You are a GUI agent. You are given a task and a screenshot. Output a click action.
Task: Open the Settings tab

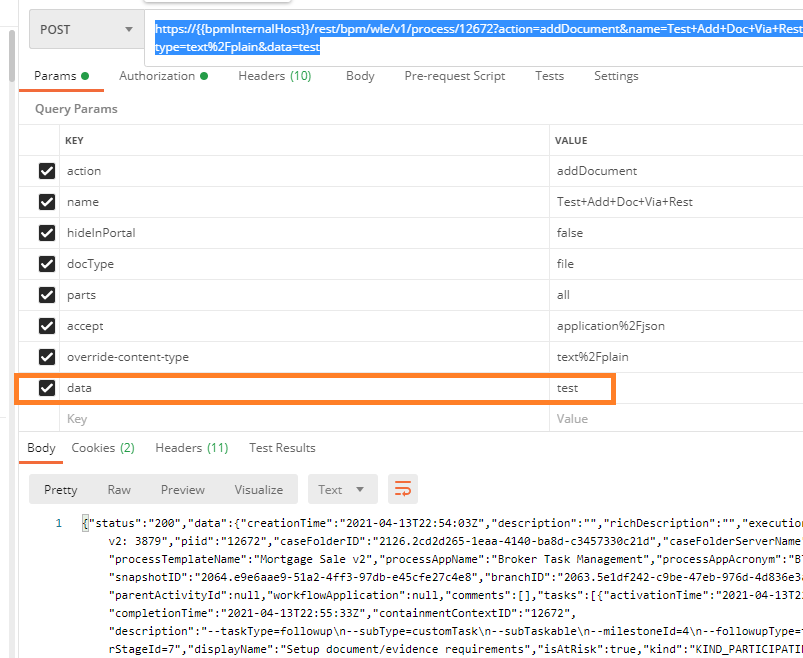[x=616, y=76]
